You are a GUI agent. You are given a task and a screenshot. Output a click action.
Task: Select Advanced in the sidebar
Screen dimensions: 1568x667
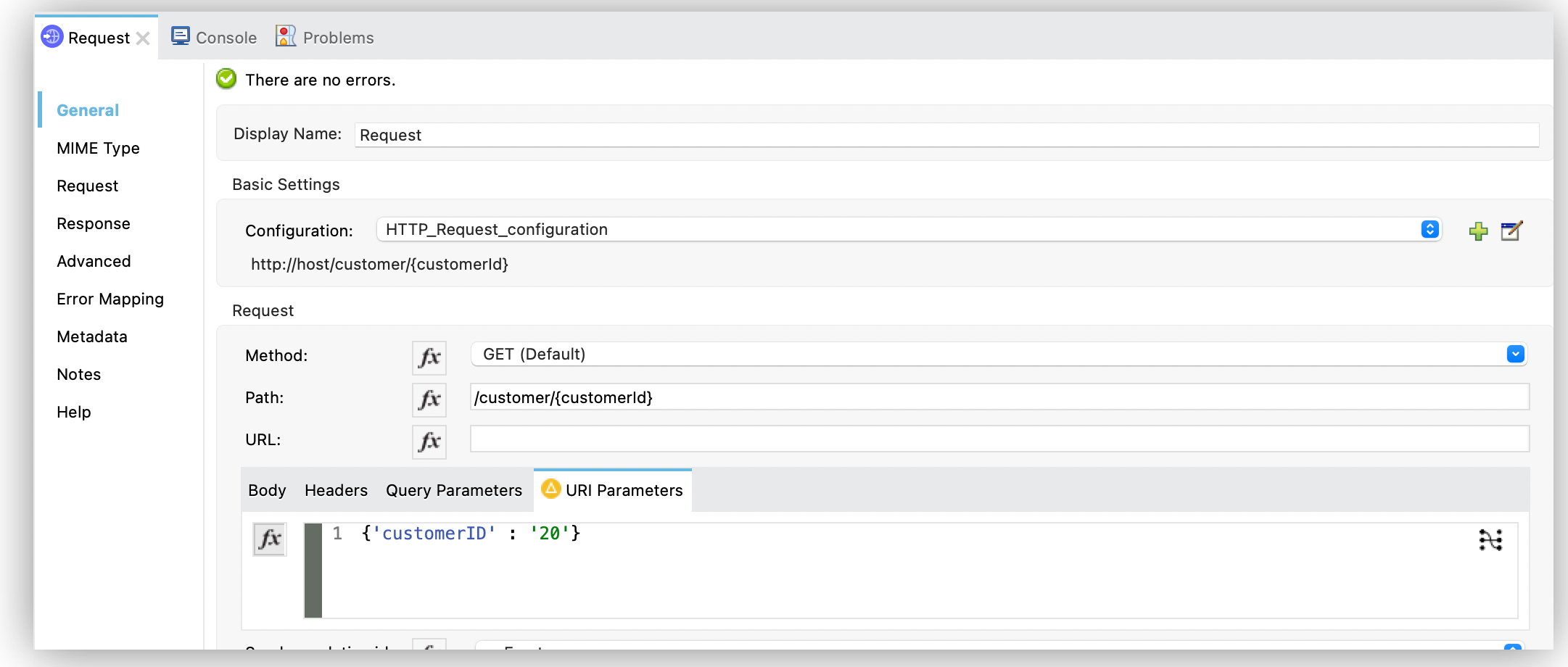tap(94, 261)
